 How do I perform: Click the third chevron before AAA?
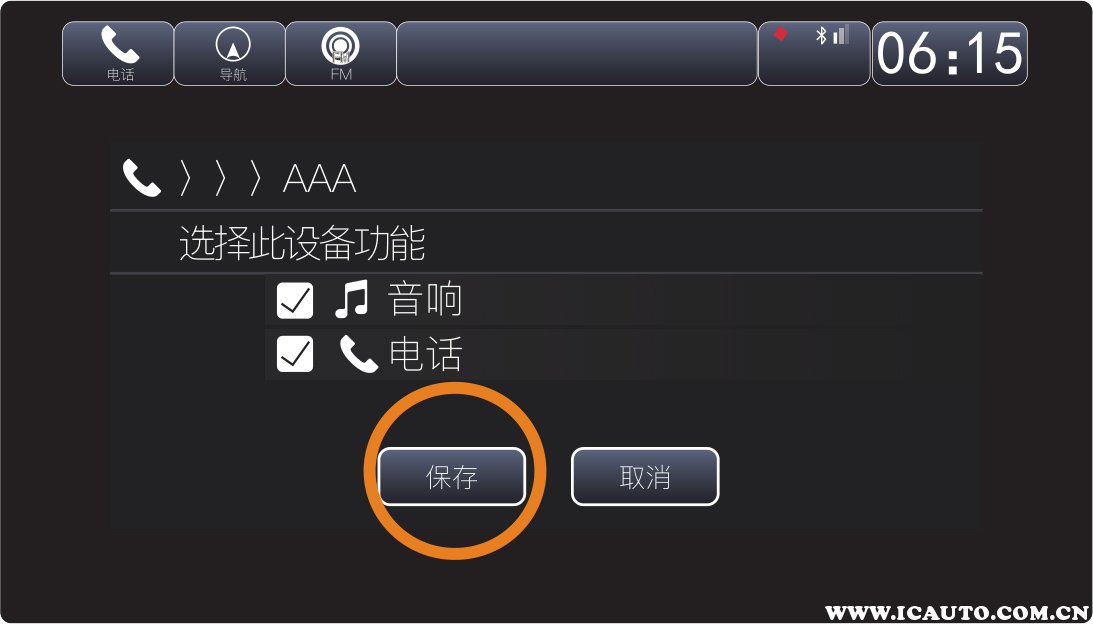pyautogui.click(x=256, y=179)
